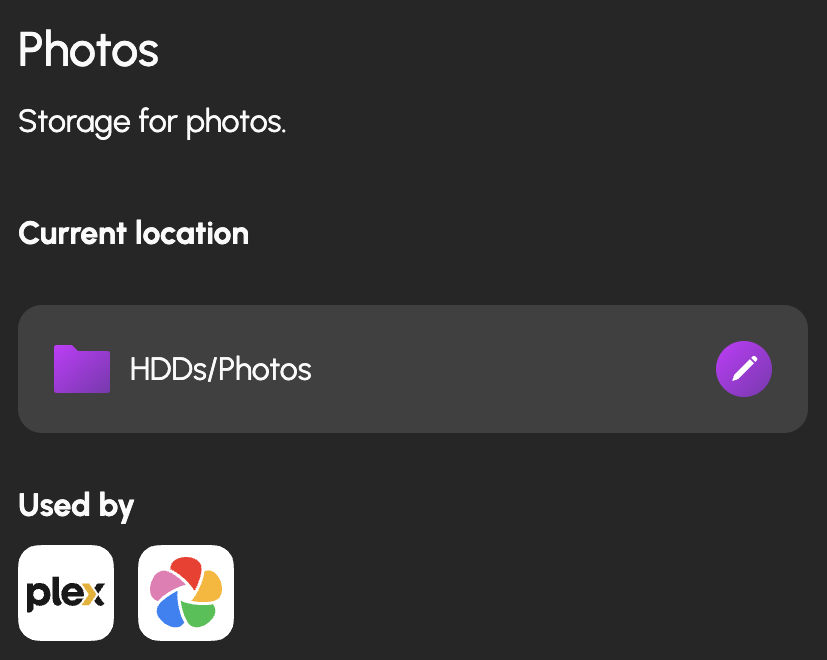Viewport: 827px width, 660px height.
Task: Click the "location" word in section header
Action: click(x=195, y=234)
